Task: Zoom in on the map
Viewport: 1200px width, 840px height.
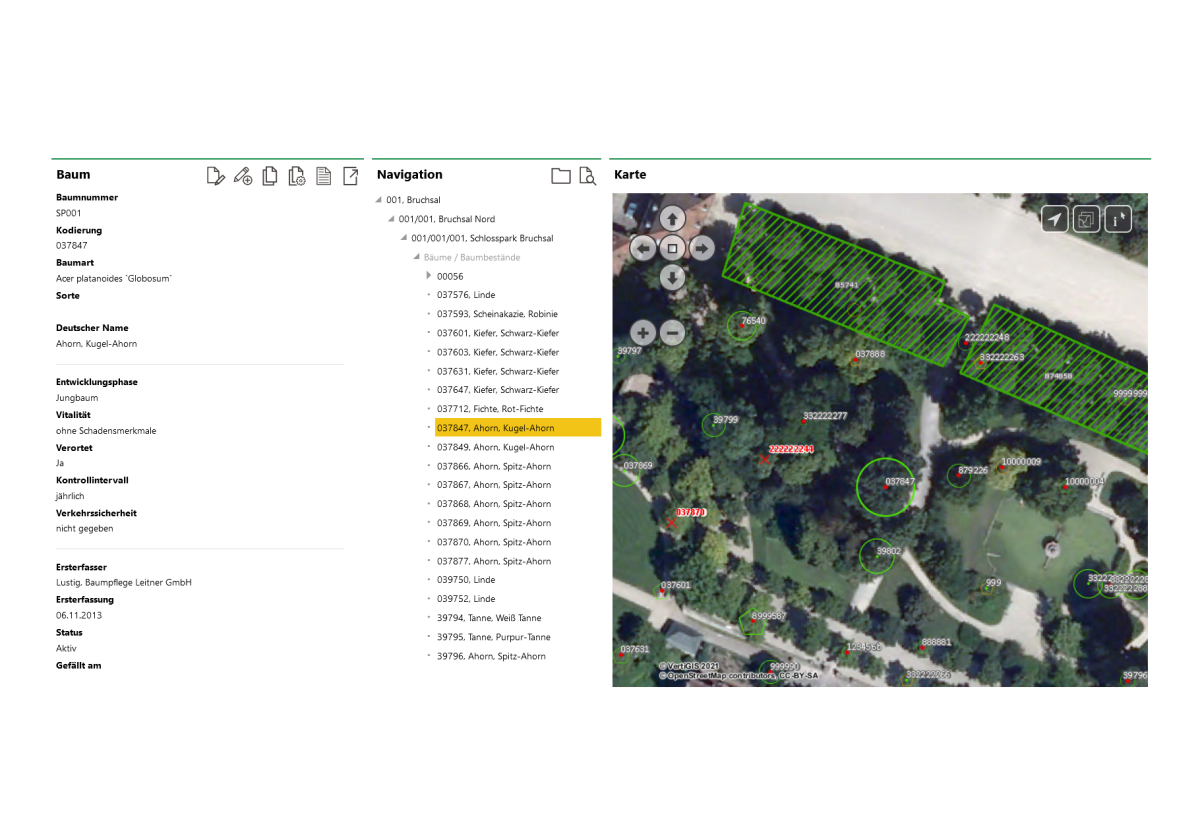Action: coord(642,333)
